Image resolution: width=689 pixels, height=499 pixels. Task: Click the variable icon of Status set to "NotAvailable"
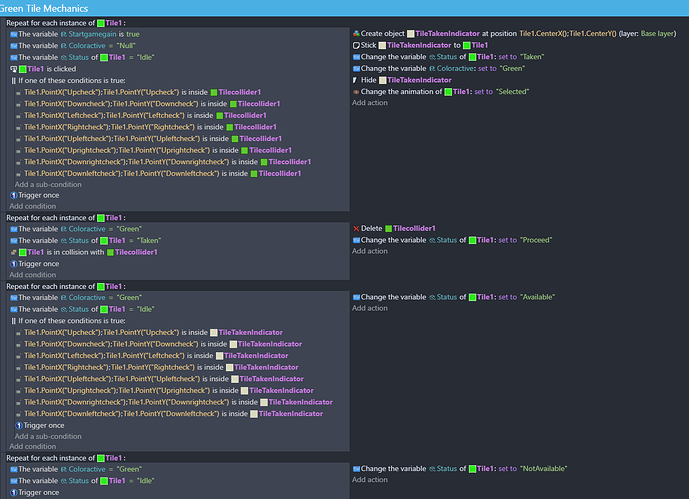(x=356, y=469)
